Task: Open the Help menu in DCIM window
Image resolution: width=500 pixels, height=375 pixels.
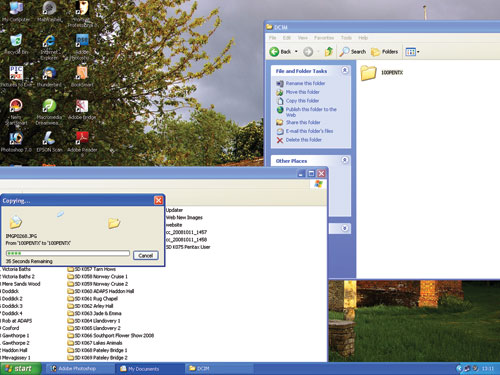Action: tap(363, 38)
